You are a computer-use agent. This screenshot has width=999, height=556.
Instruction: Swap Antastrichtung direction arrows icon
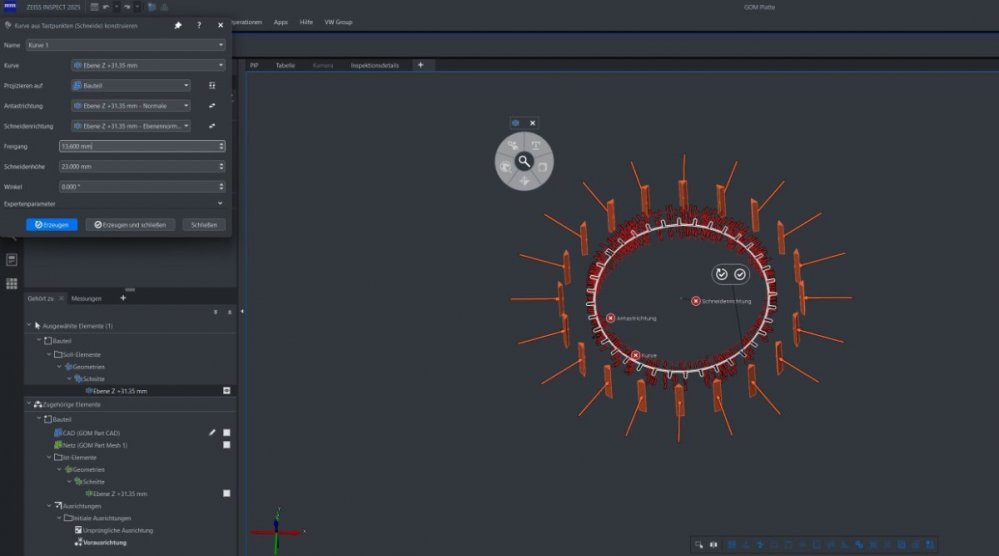[x=212, y=105]
